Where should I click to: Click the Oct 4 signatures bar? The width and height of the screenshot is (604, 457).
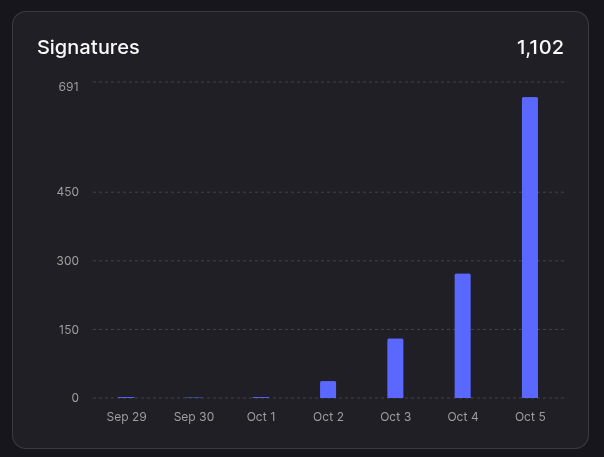(x=462, y=336)
